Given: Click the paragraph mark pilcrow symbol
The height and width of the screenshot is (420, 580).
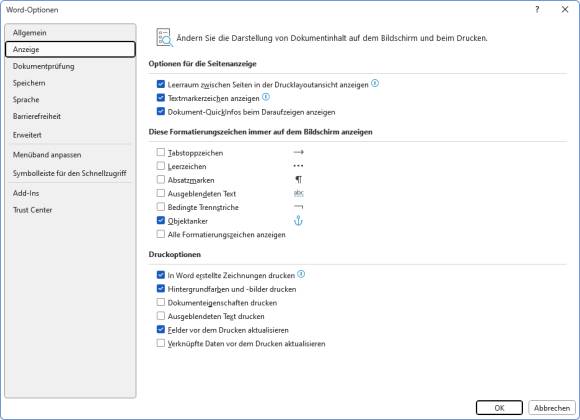Looking at the screenshot, I should point(298,179).
